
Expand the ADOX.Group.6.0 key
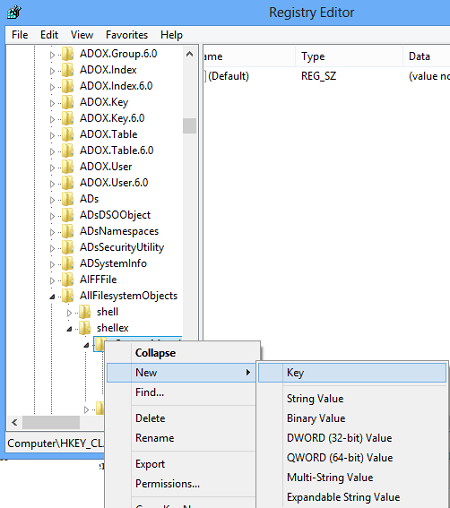tap(52, 55)
